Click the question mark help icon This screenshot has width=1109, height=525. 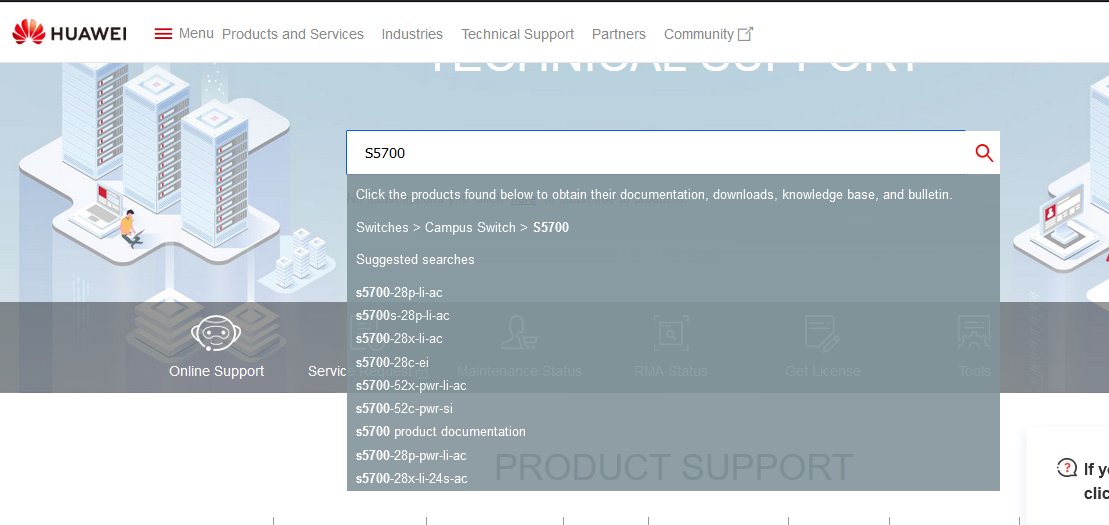[x=1067, y=468]
